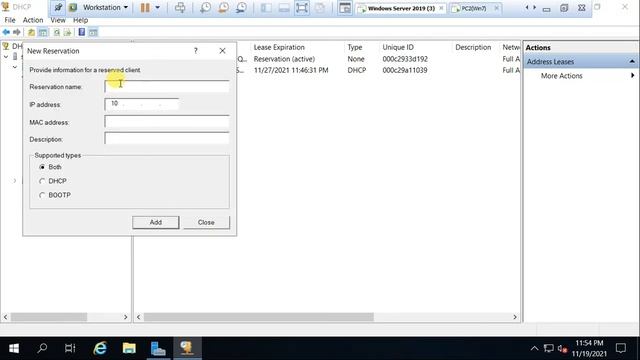The height and width of the screenshot is (360, 640).
Task: Sort by Unique ID column
Action: tap(398, 47)
